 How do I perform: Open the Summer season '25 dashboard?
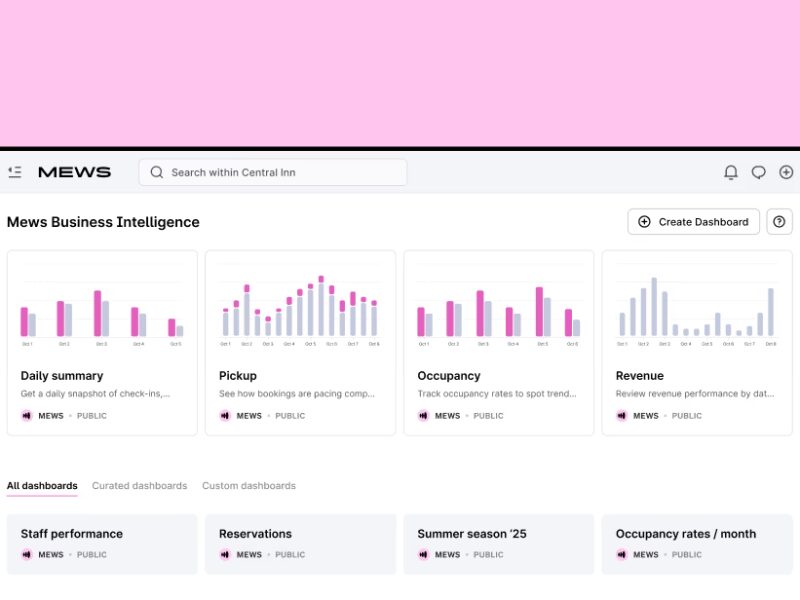(498, 543)
